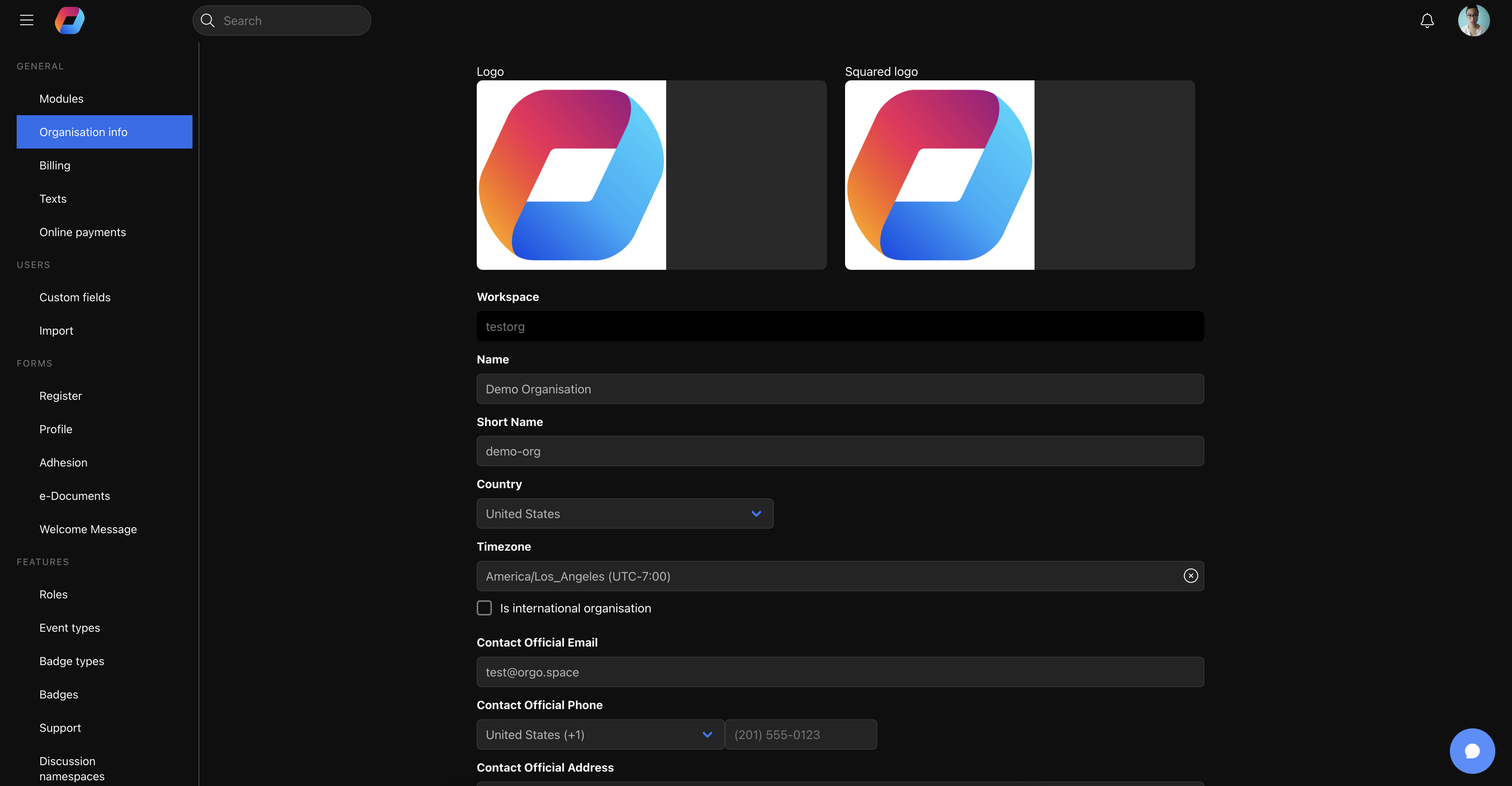The height and width of the screenshot is (786, 1512).
Task: Click the search magnifier icon
Action: 207,20
